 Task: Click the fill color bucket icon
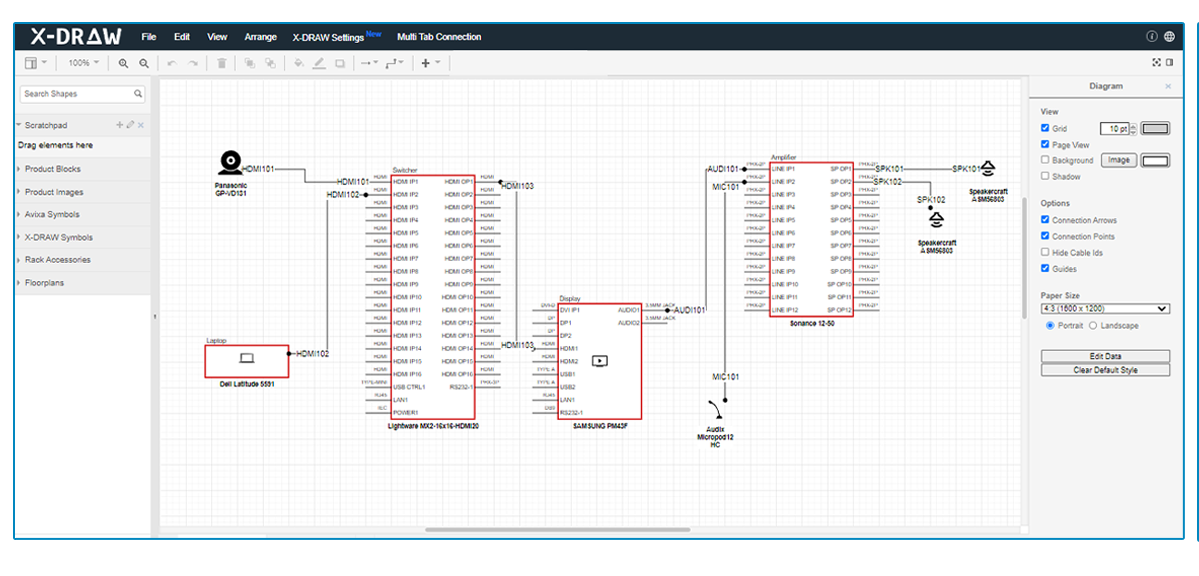click(x=298, y=63)
